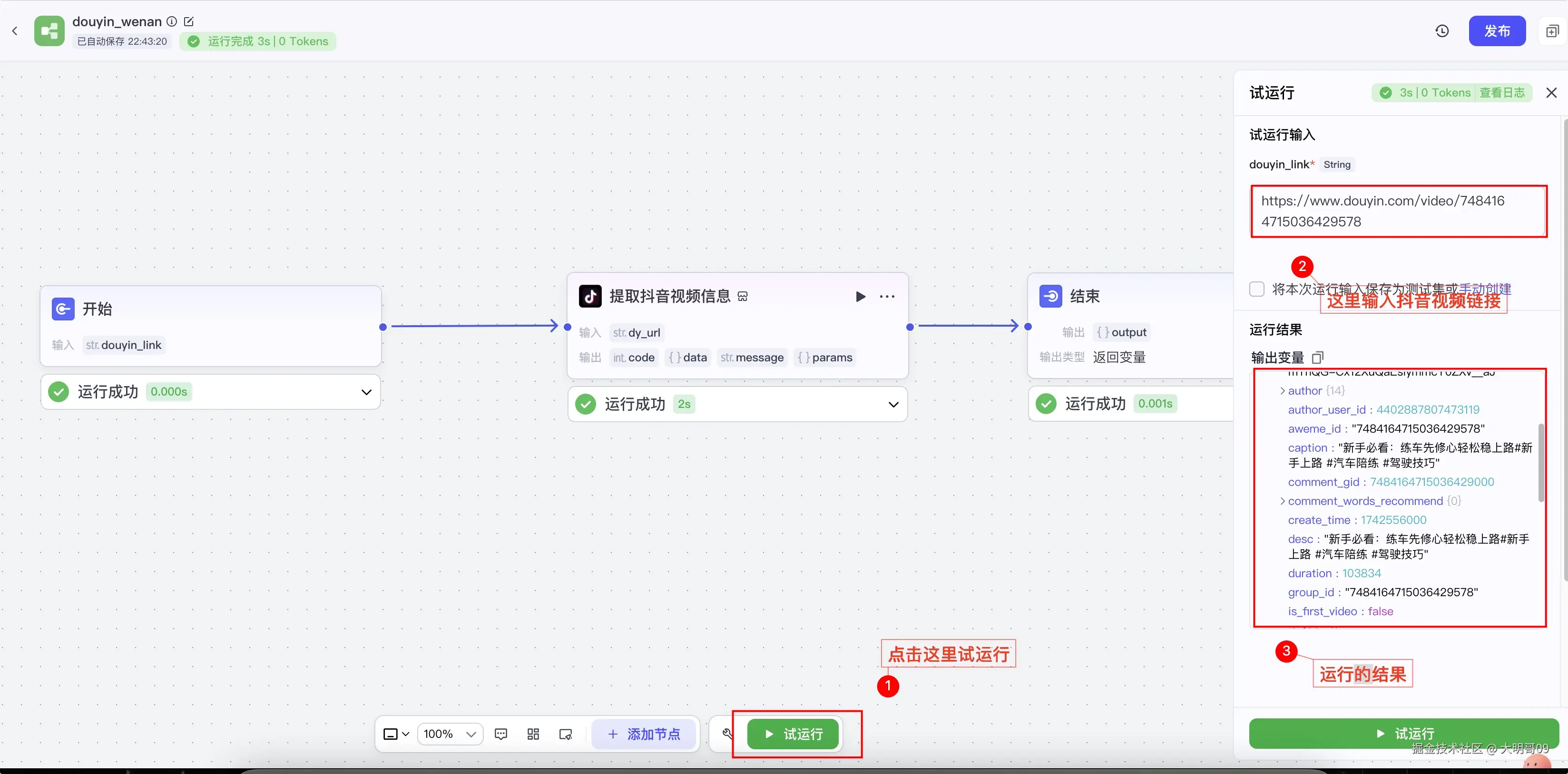
Task: Run the 提取抖音视频信息 node play icon
Action: (x=860, y=296)
